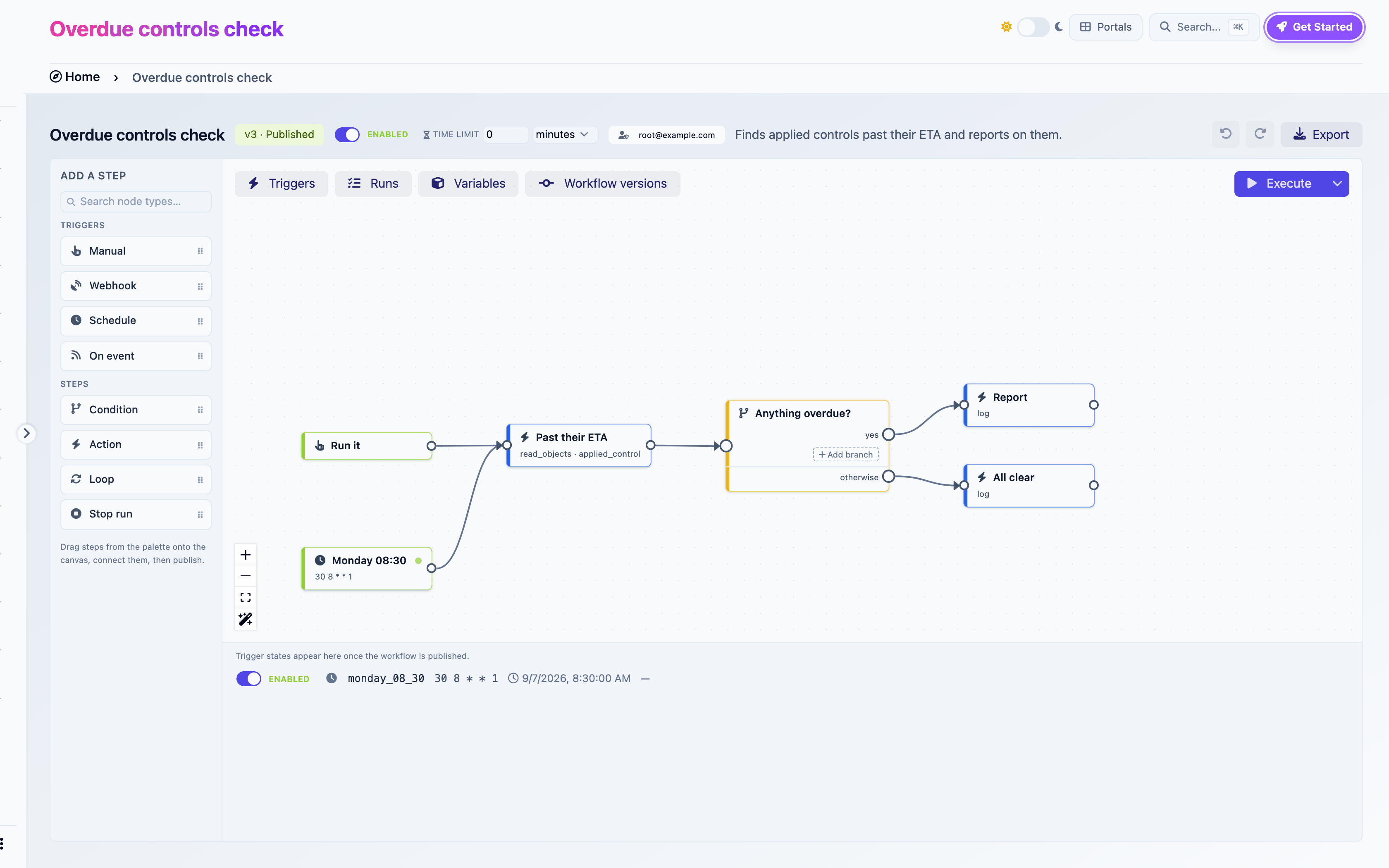Screen dimensions: 1389x868
Task: Add branch to Anything overdue? condition
Action: [x=845, y=455]
